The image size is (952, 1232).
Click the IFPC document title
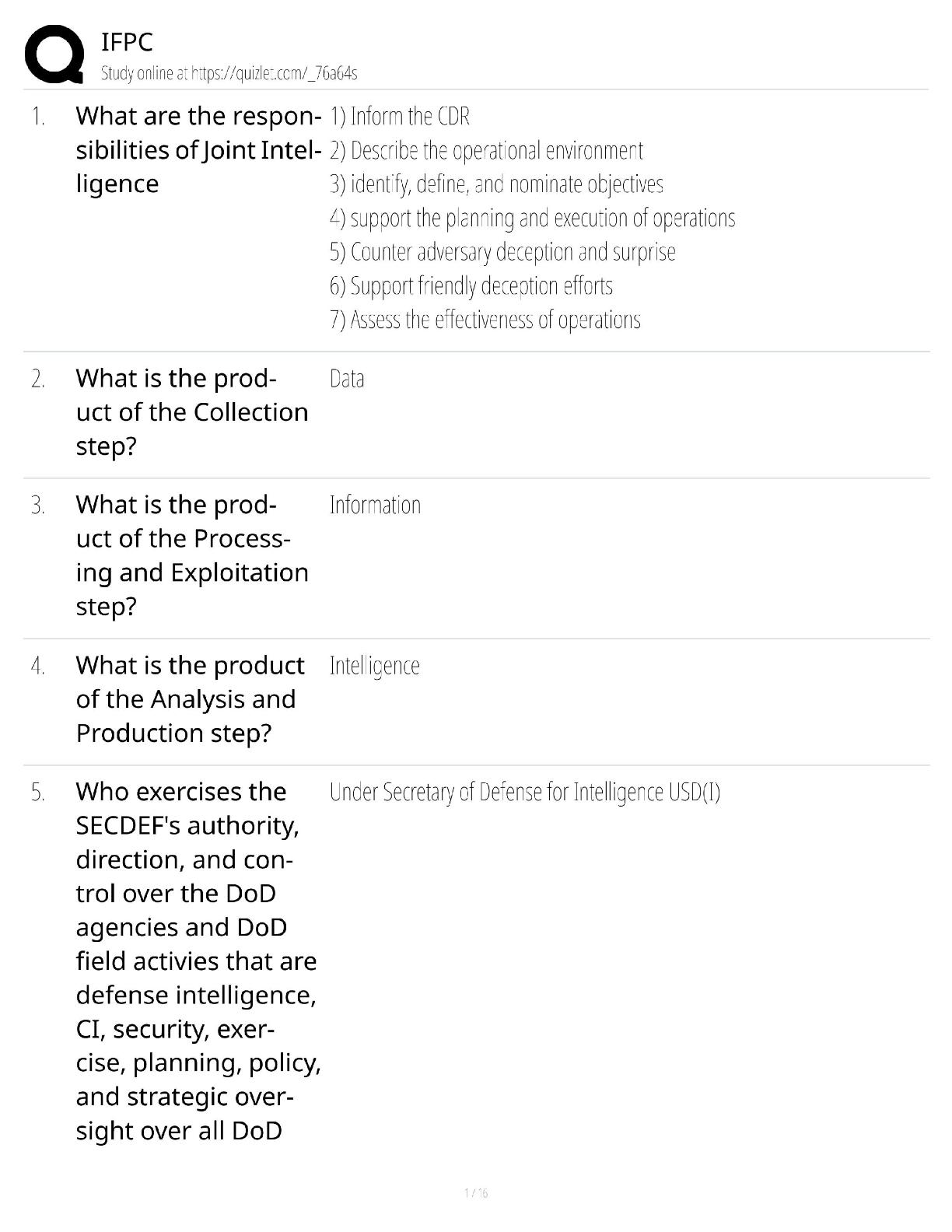(127, 42)
